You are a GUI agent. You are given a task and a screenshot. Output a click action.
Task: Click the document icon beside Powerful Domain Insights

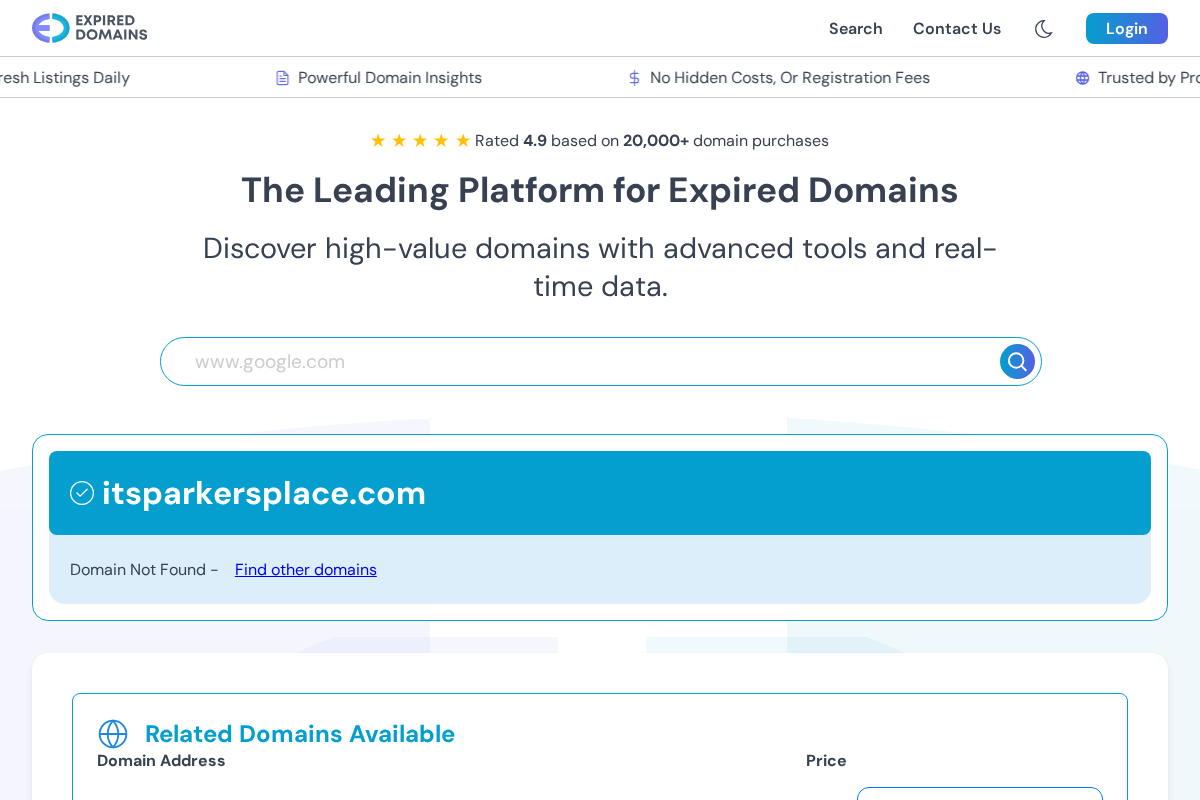[x=281, y=77]
